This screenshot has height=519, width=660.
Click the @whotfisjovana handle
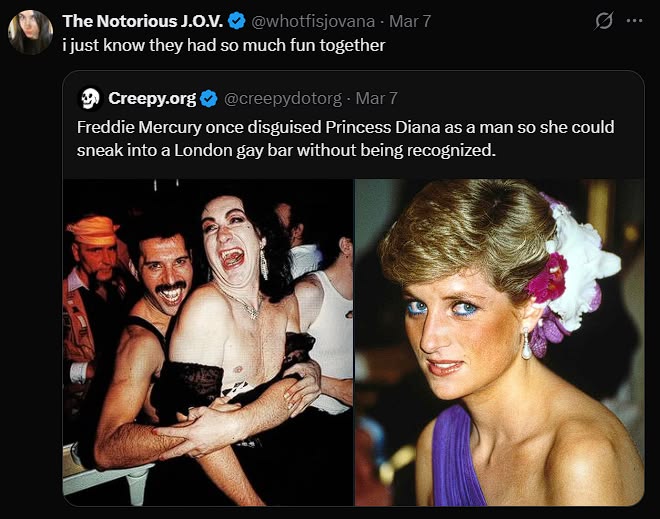coord(311,20)
